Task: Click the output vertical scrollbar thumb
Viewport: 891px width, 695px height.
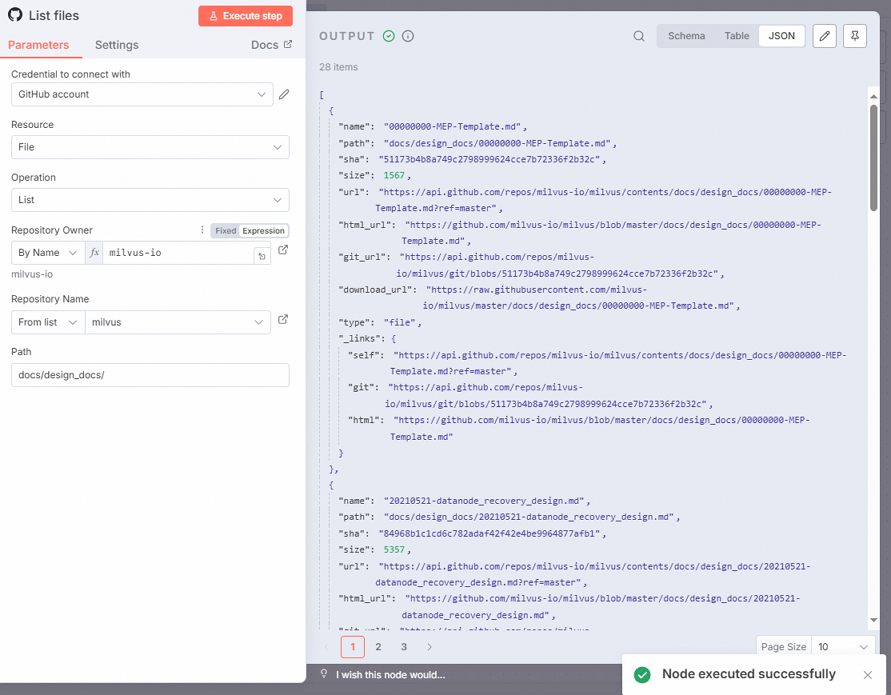Action: [873, 157]
